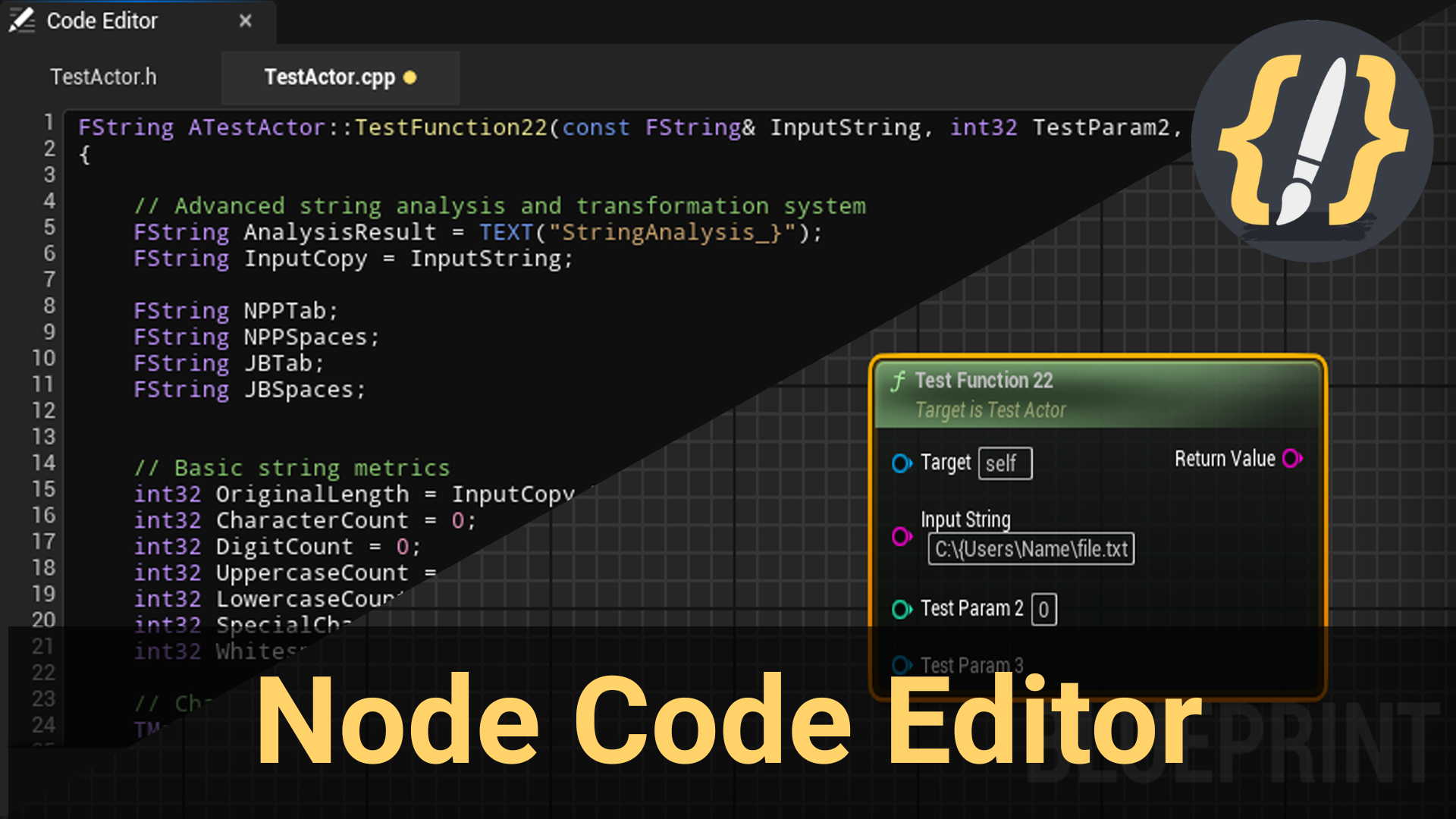Screen dimensions: 1456x819
Task: Click the 'int32 DigitCount = 0;' line
Action: pos(278,547)
